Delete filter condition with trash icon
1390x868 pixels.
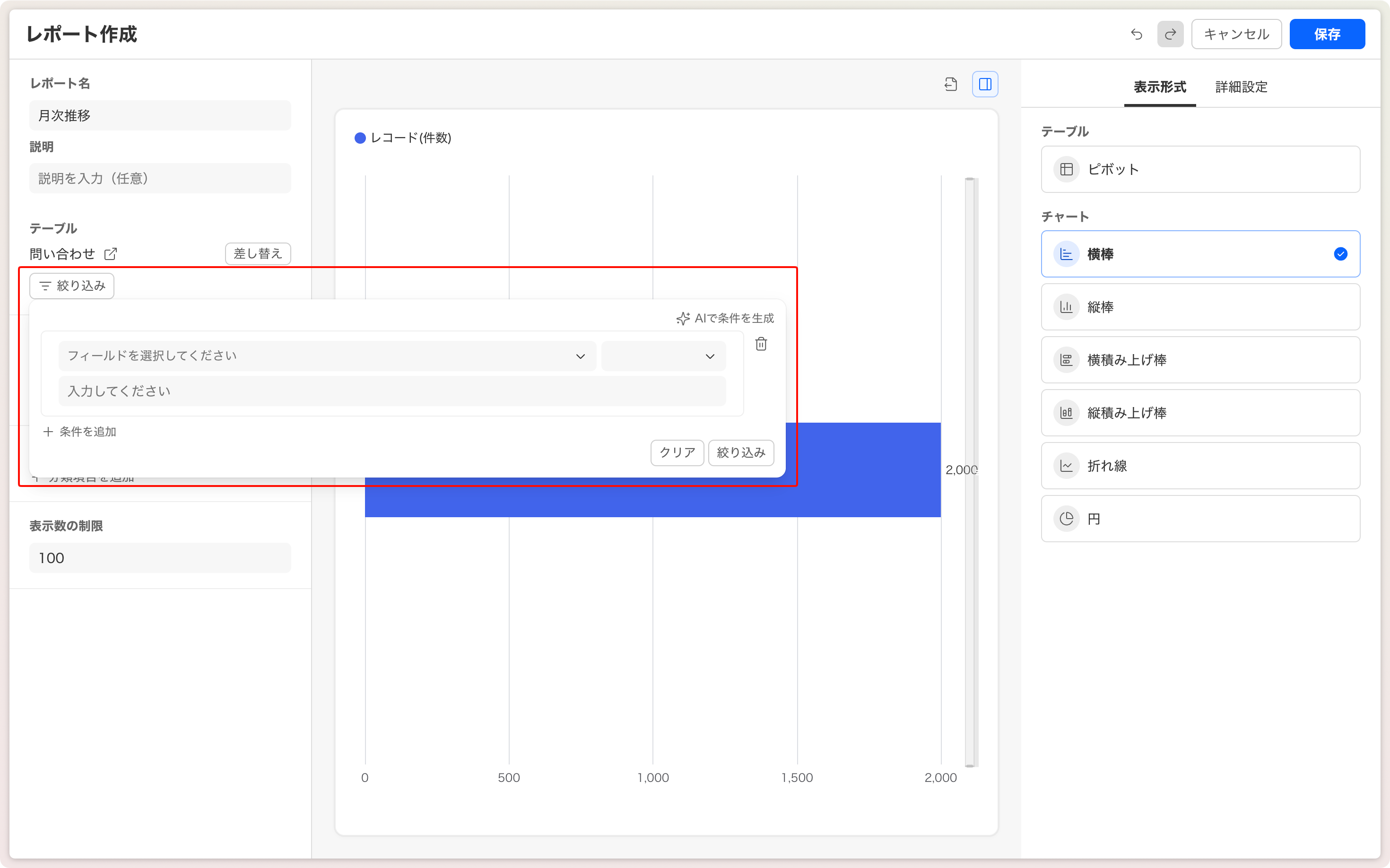[761, 344]
